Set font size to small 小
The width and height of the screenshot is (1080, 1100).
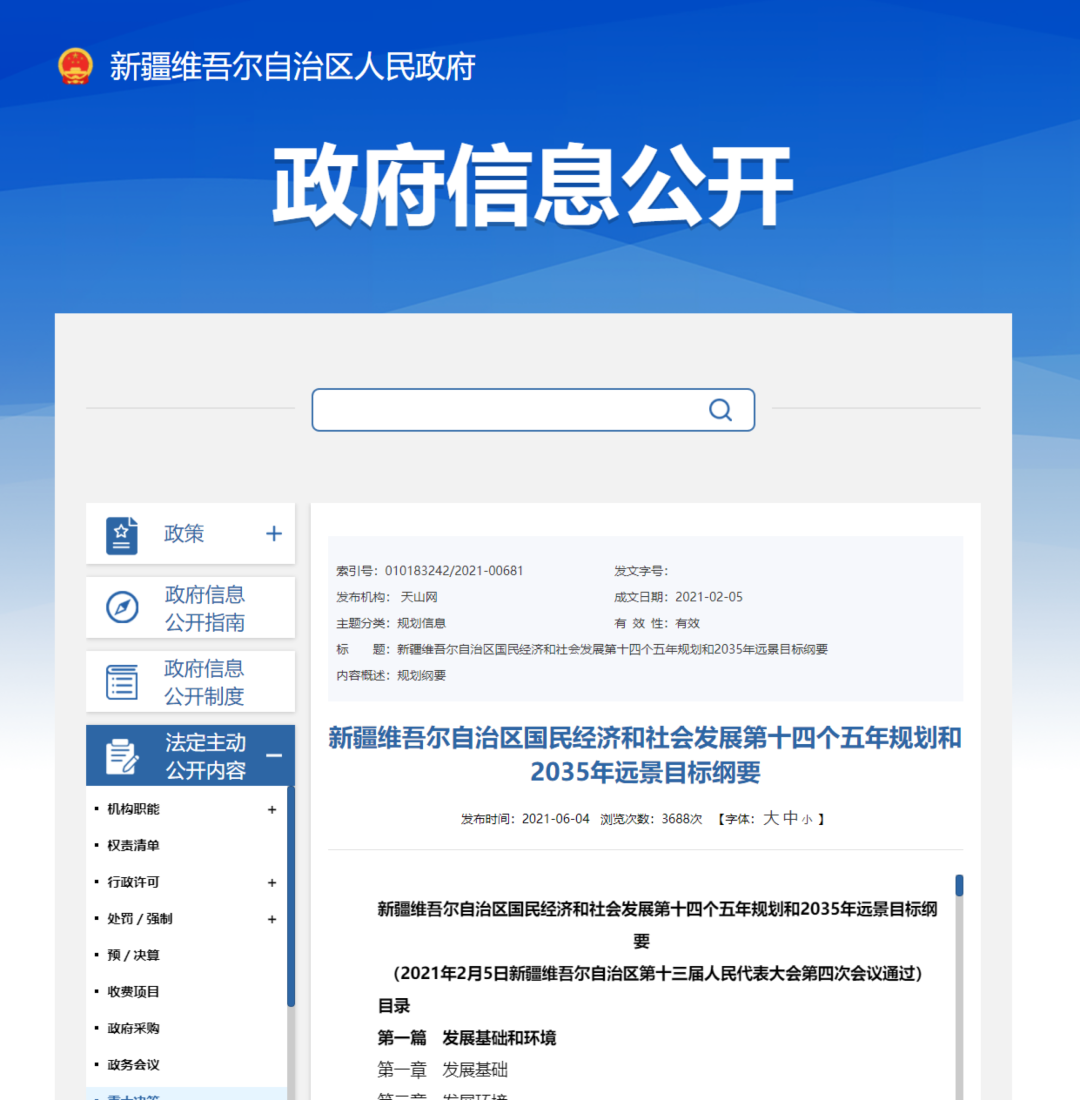pos(807,820)
